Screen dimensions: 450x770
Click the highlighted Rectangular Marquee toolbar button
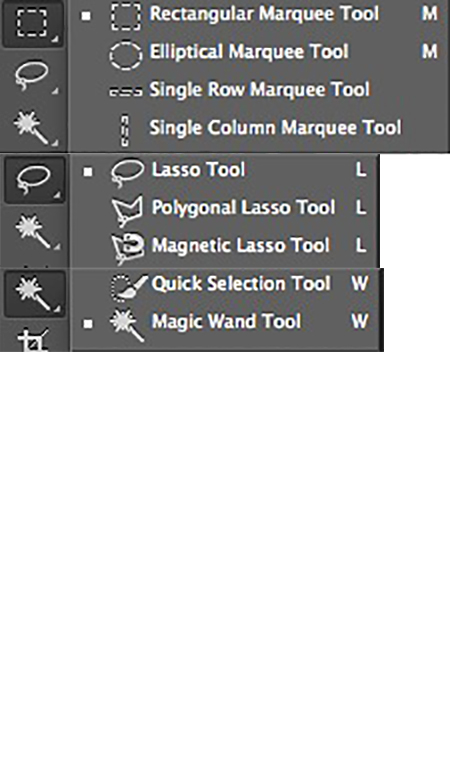tap(32, 23)
